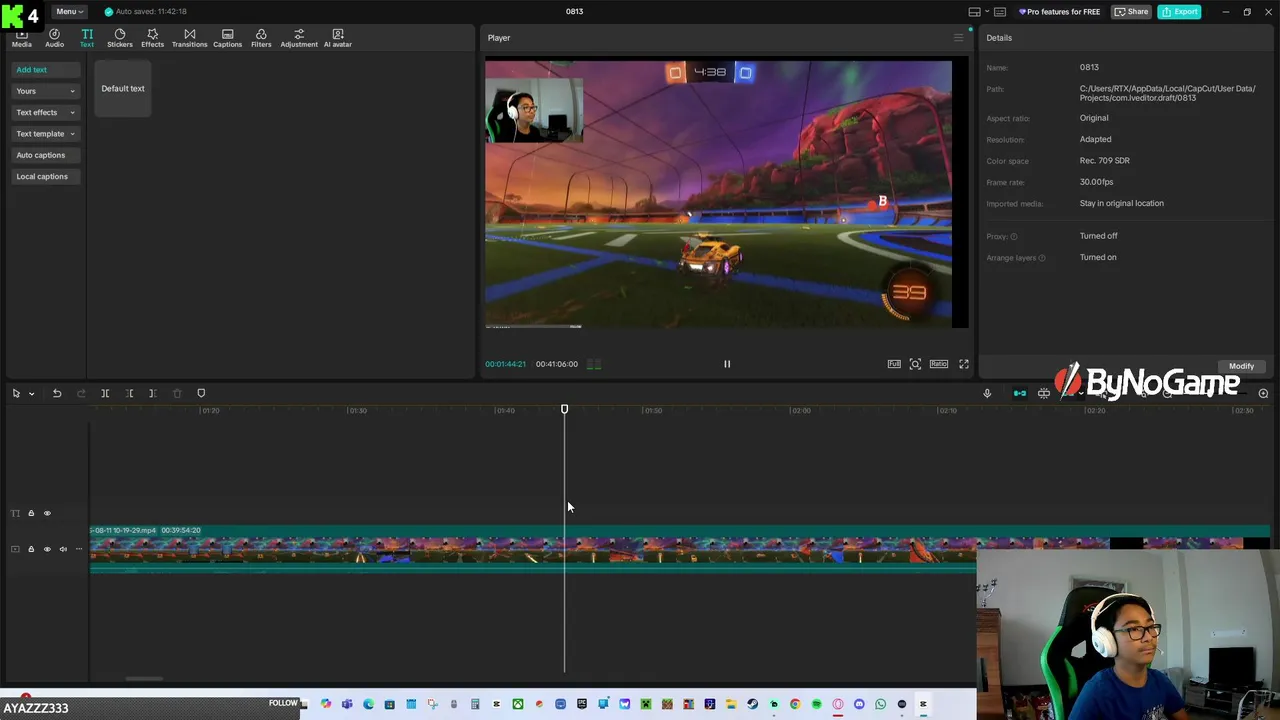Open WhatsApp from the taskbar
Viewport: 1280px width, 720px height.
[x=880, y=704]
